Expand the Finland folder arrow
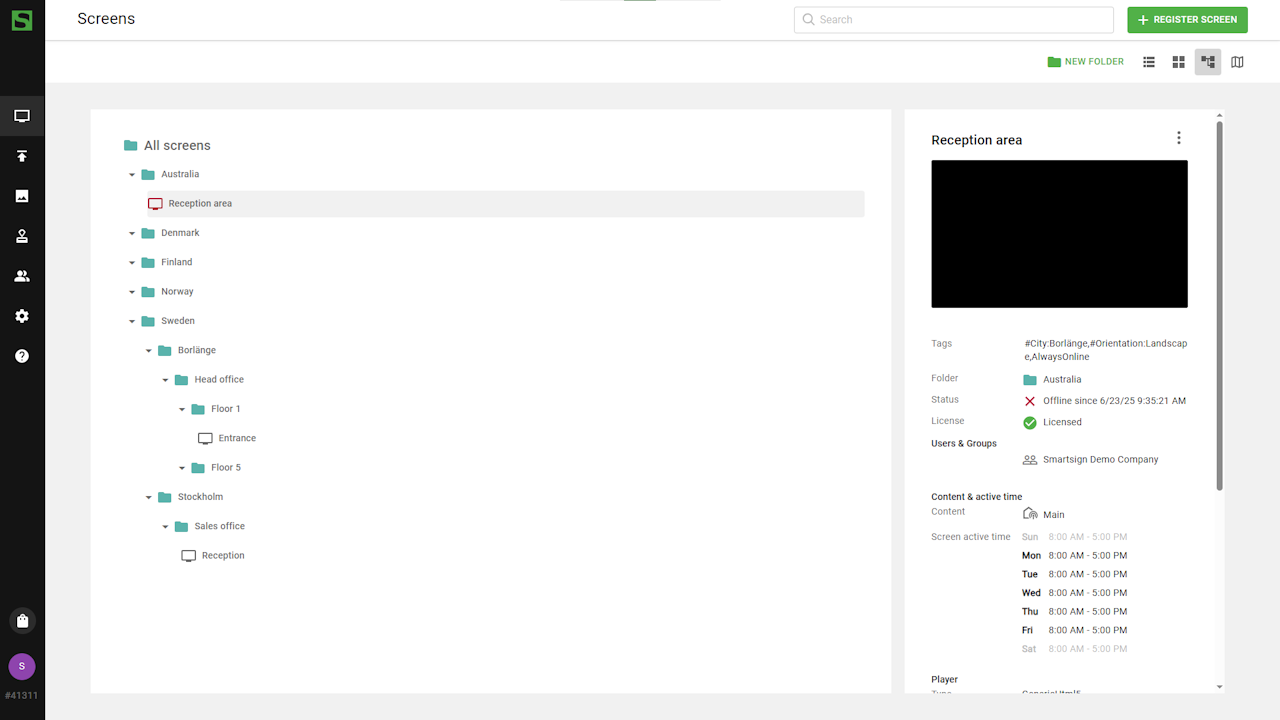Screen dimensions: 1280x720 (x=132, y=263)
